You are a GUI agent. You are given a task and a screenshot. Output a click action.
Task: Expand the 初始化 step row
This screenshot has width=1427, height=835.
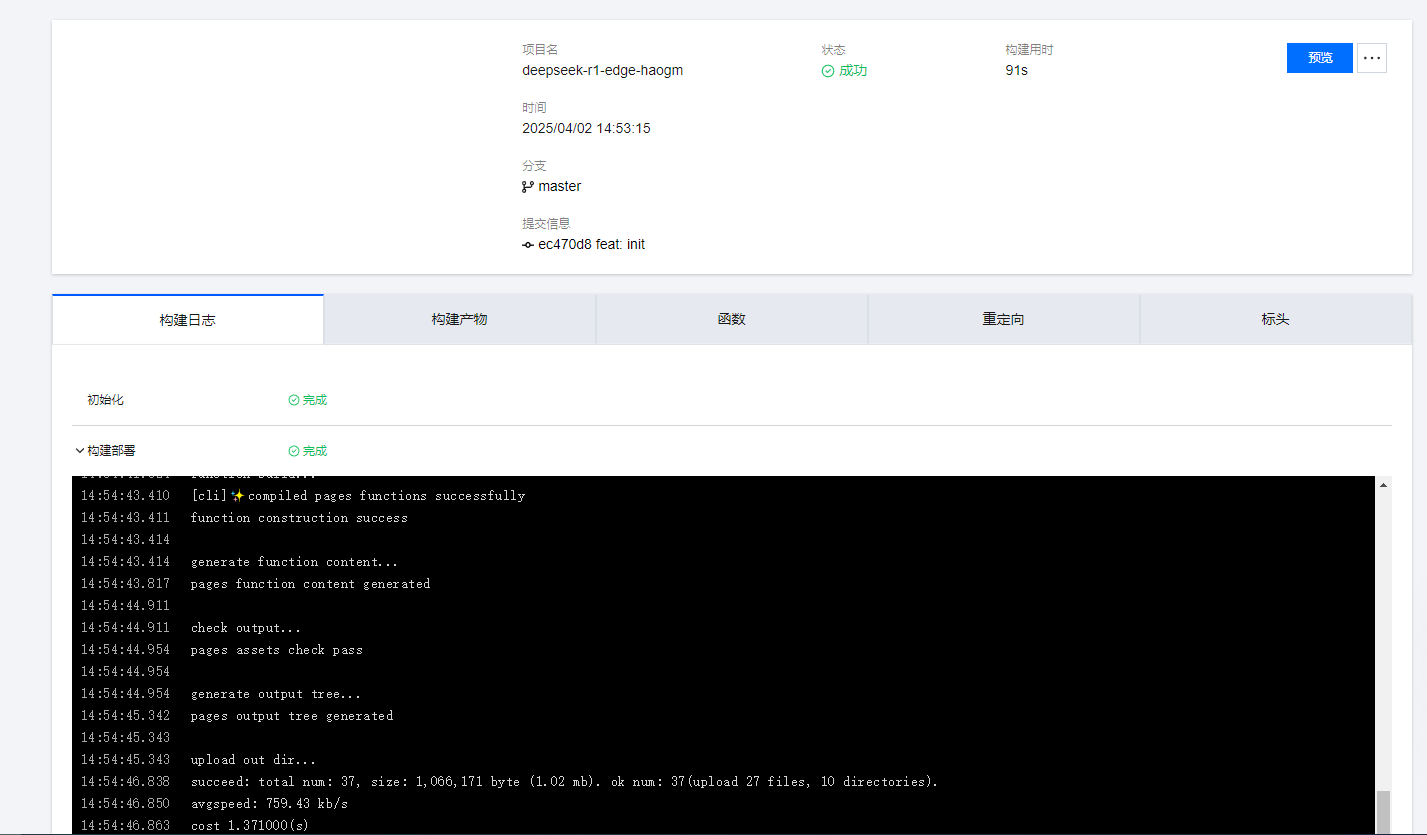[x=732, y=400]
